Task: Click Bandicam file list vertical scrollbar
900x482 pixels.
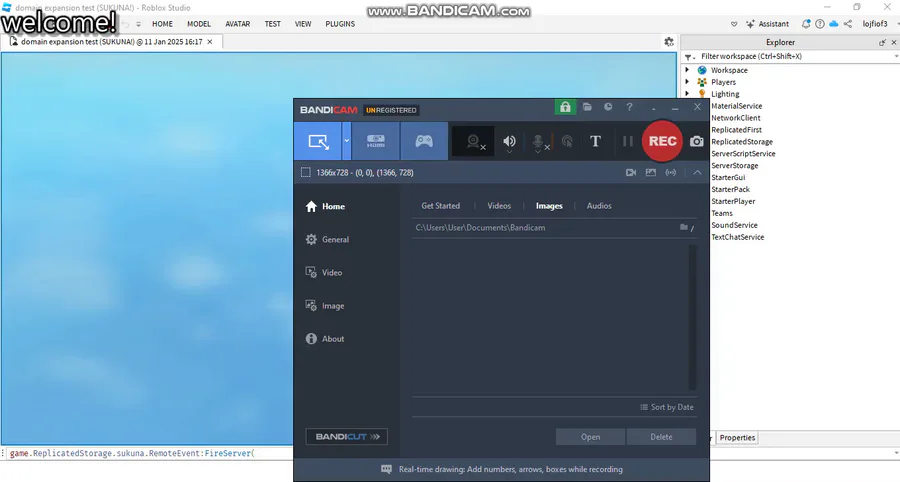Action: pos(692,317)
